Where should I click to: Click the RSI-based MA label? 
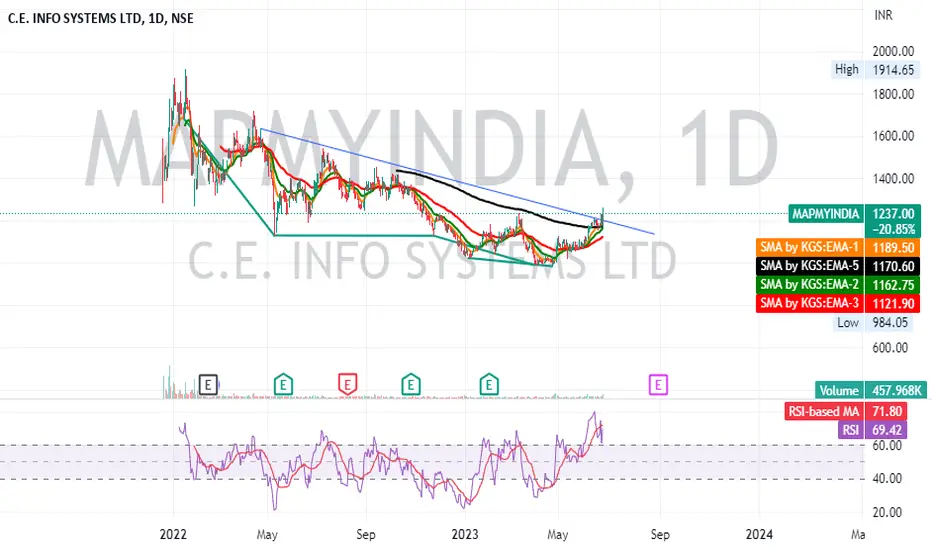click(823, 411)
